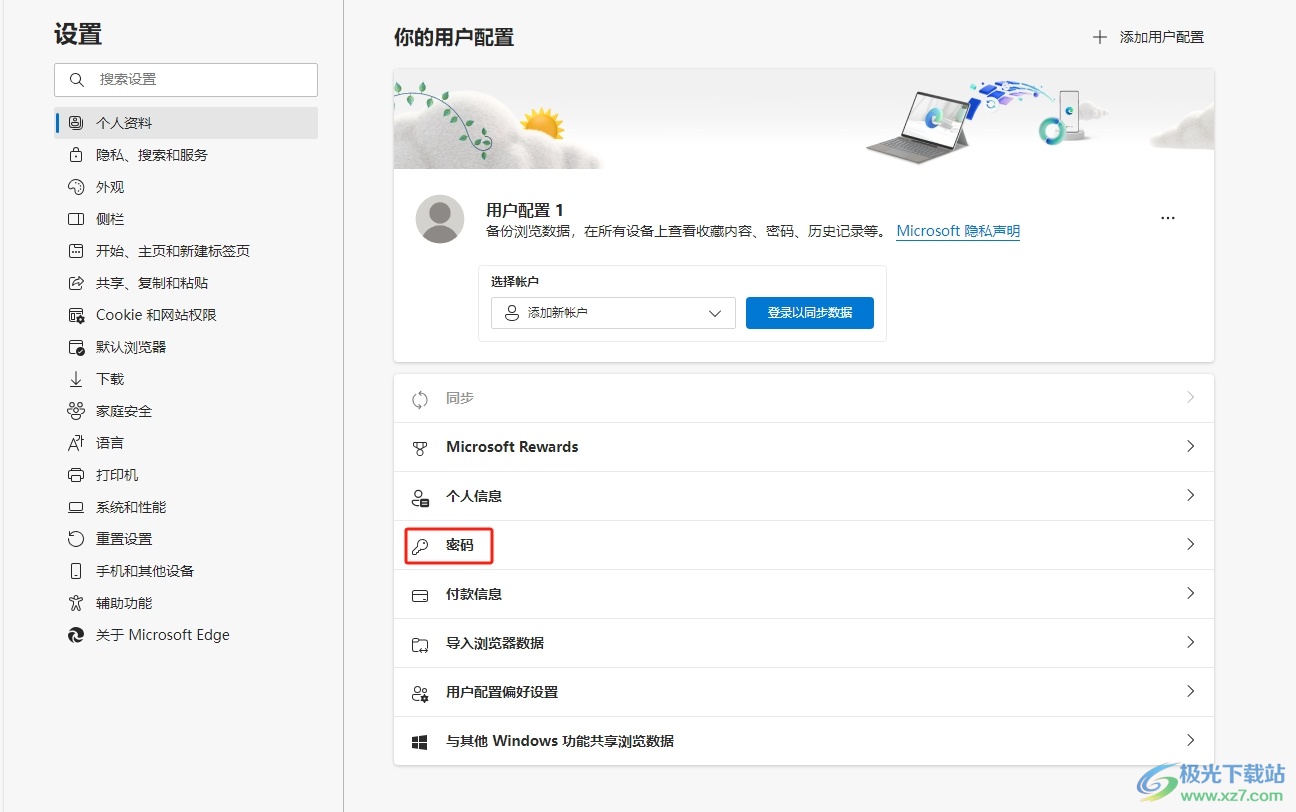This screenshot has height=812, width=1296.
Task: Click the user avatar of 用户配置 1
Action: 440,219
